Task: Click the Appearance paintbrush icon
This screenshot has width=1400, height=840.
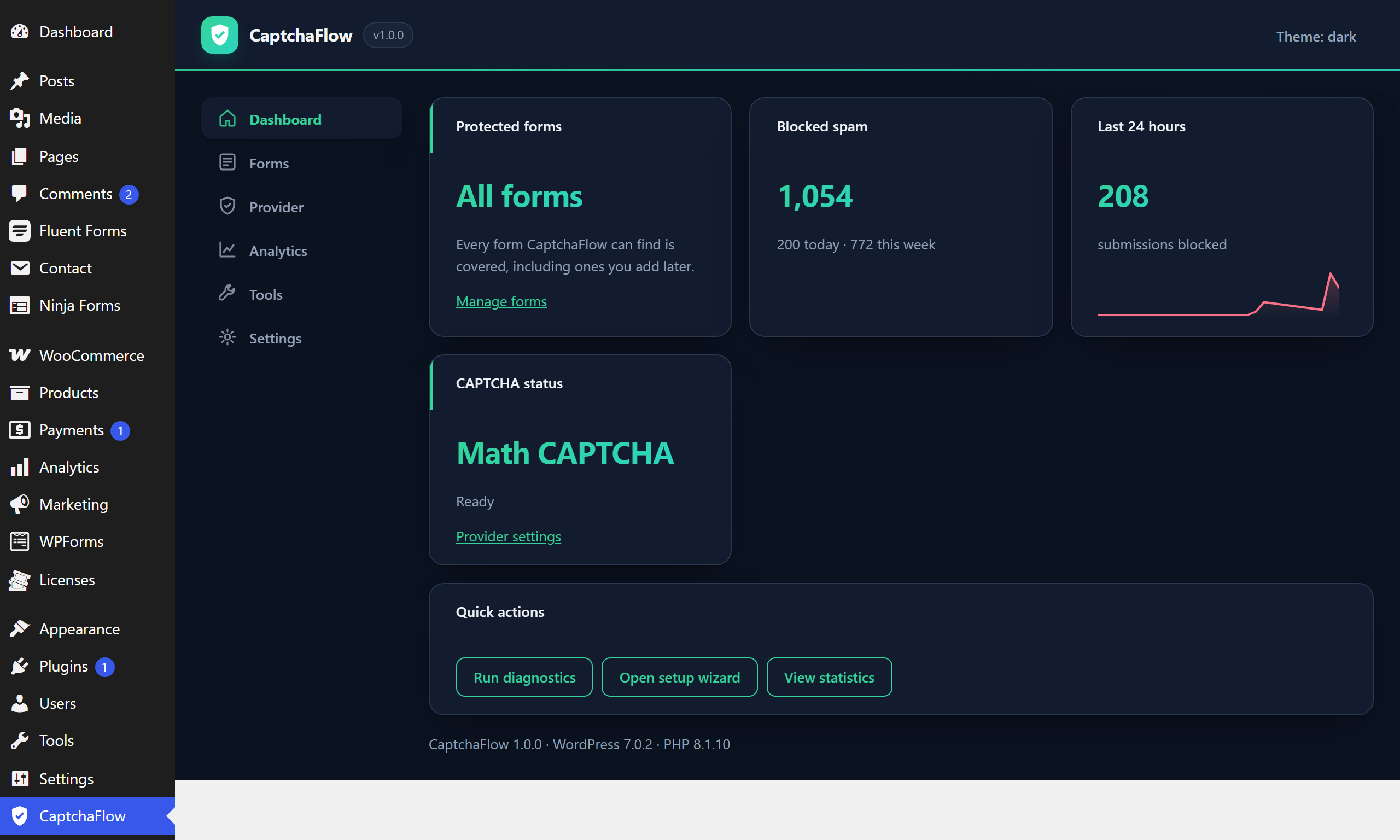Action: click(x=20, y=629)
